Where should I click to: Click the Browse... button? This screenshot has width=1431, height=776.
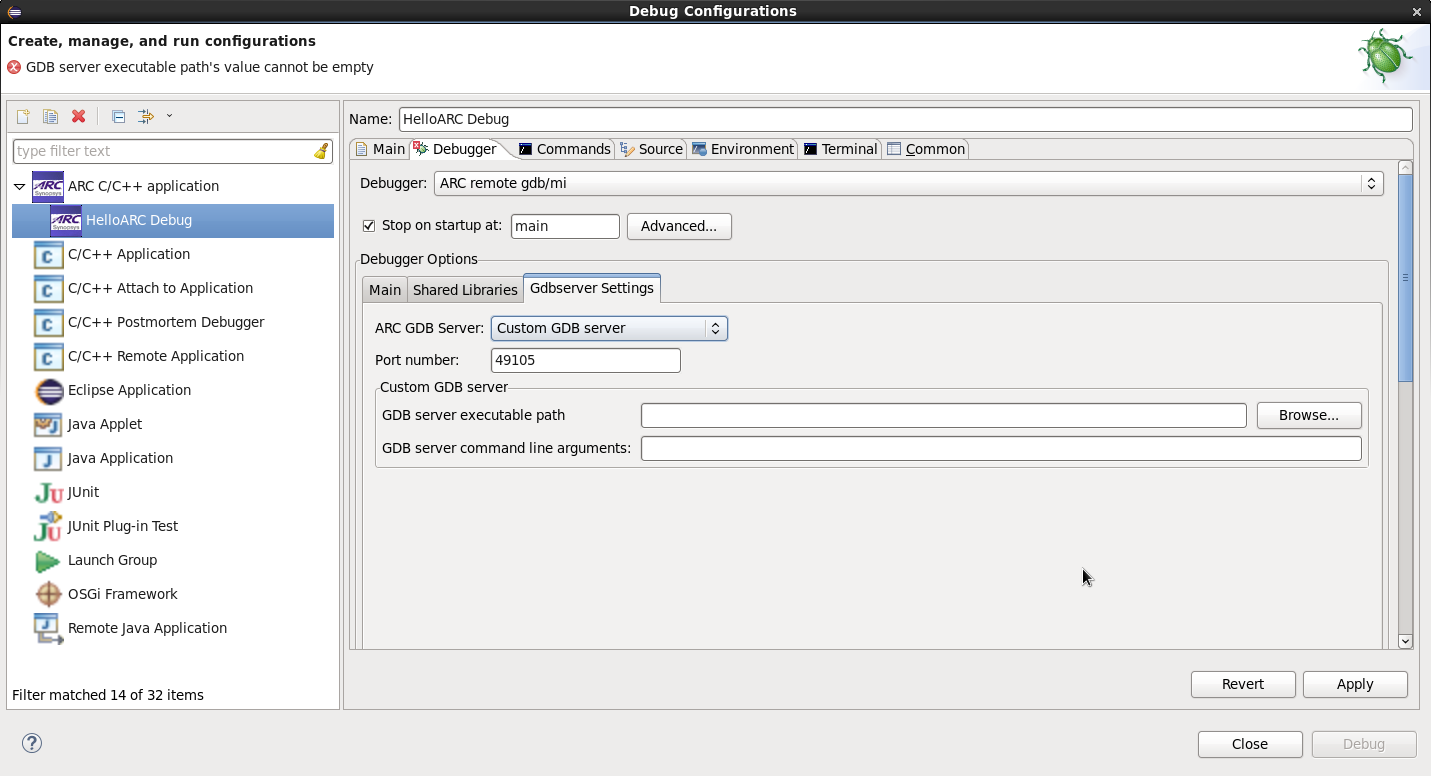point(1308,415)
